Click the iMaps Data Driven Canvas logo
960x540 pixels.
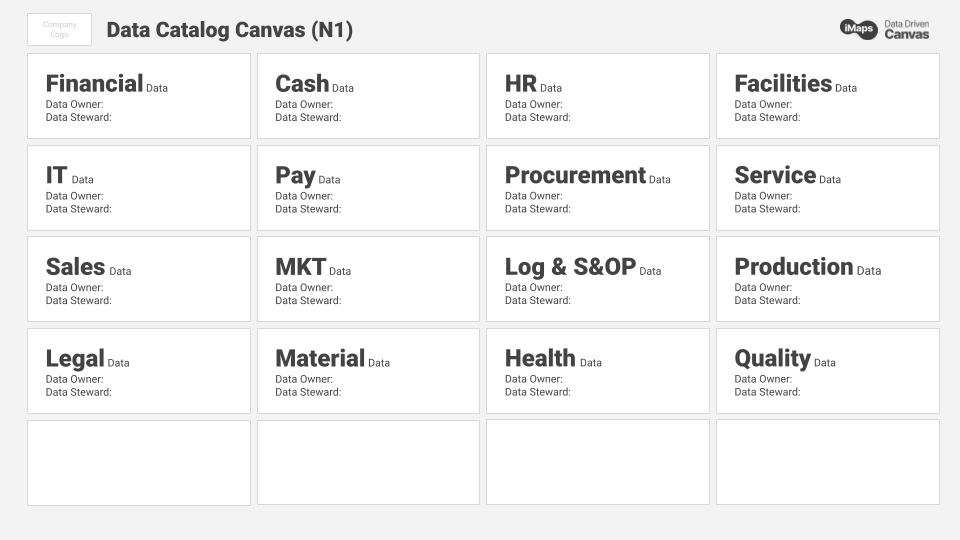pos(884,29)
